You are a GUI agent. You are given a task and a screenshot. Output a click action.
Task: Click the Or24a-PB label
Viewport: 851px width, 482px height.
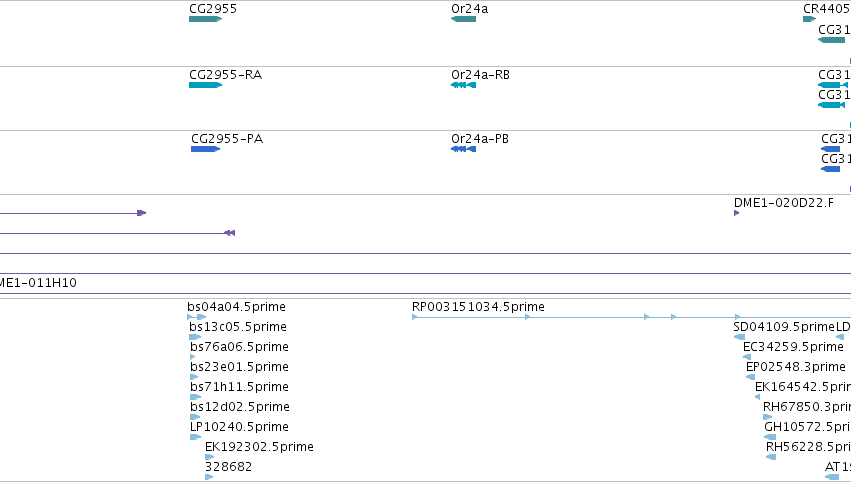[x=480, y=139]
